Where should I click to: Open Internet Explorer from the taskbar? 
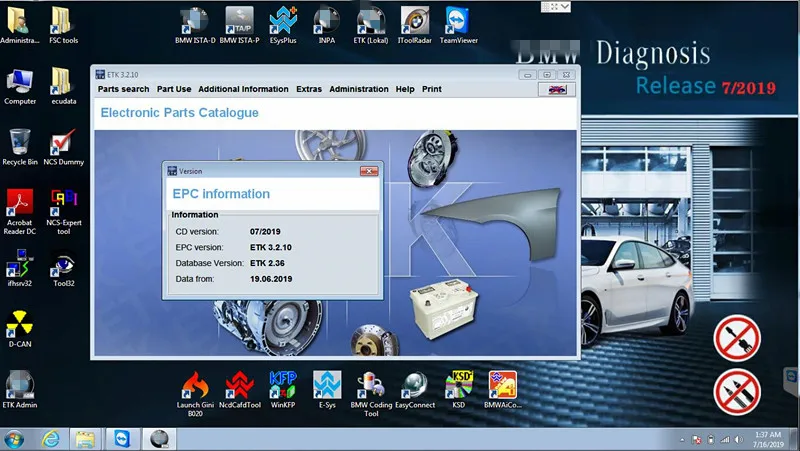click(50, 439)
